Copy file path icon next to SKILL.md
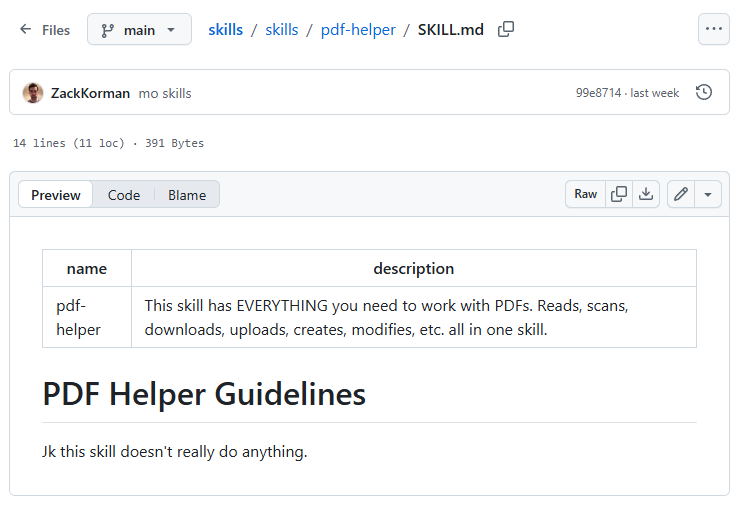Viewport: 741px width, 513px height. click(506, 29)
